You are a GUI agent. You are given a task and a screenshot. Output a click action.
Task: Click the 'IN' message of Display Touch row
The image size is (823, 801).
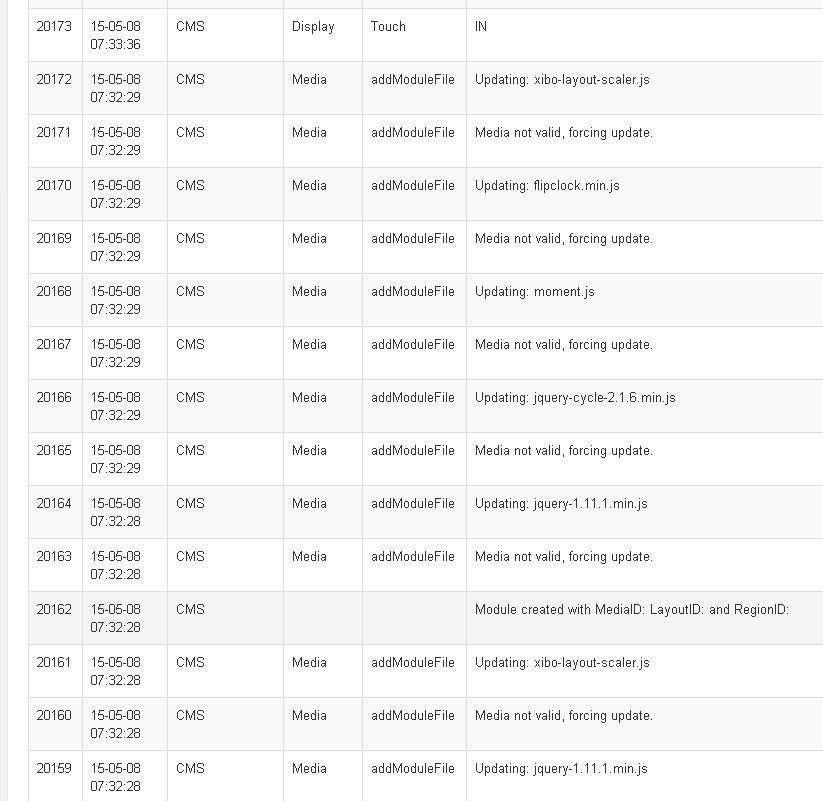(x=481, y=26)
